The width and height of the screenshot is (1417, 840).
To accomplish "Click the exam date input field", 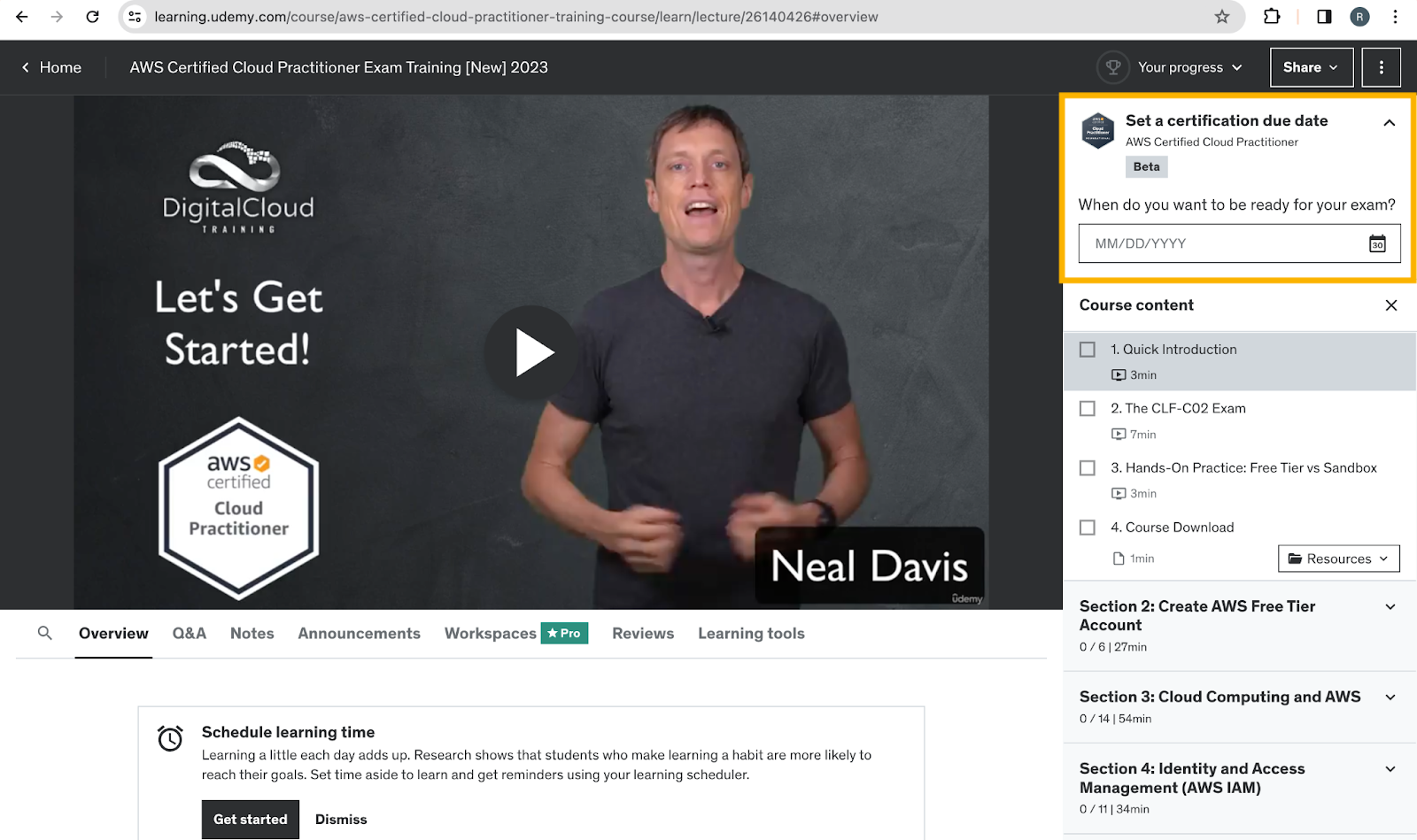I will [1239, 243].
